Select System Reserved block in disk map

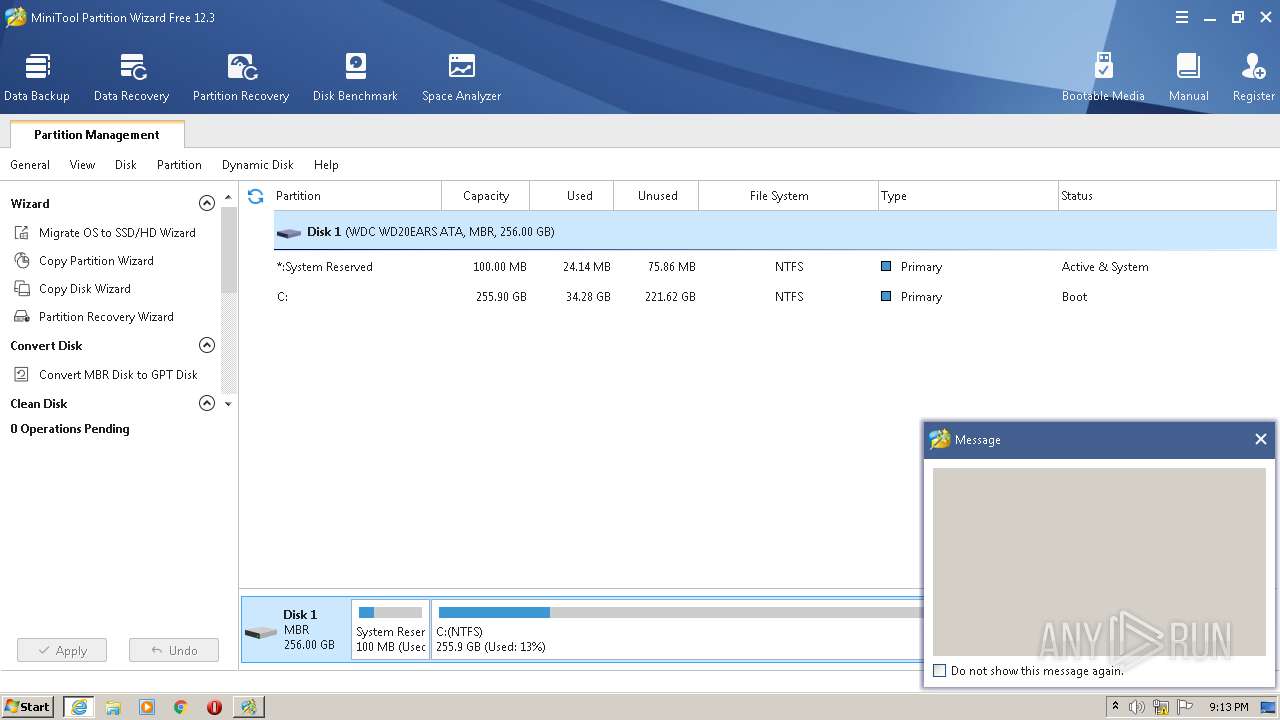(x=391, y=629)
